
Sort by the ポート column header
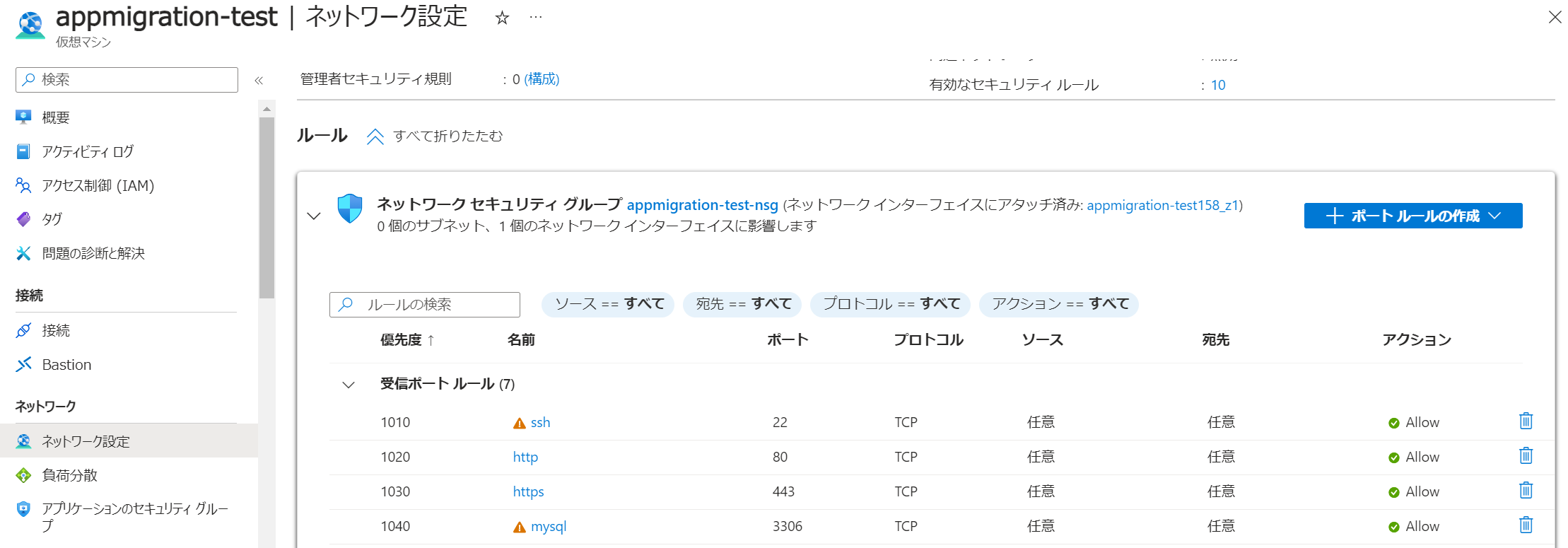788,340
